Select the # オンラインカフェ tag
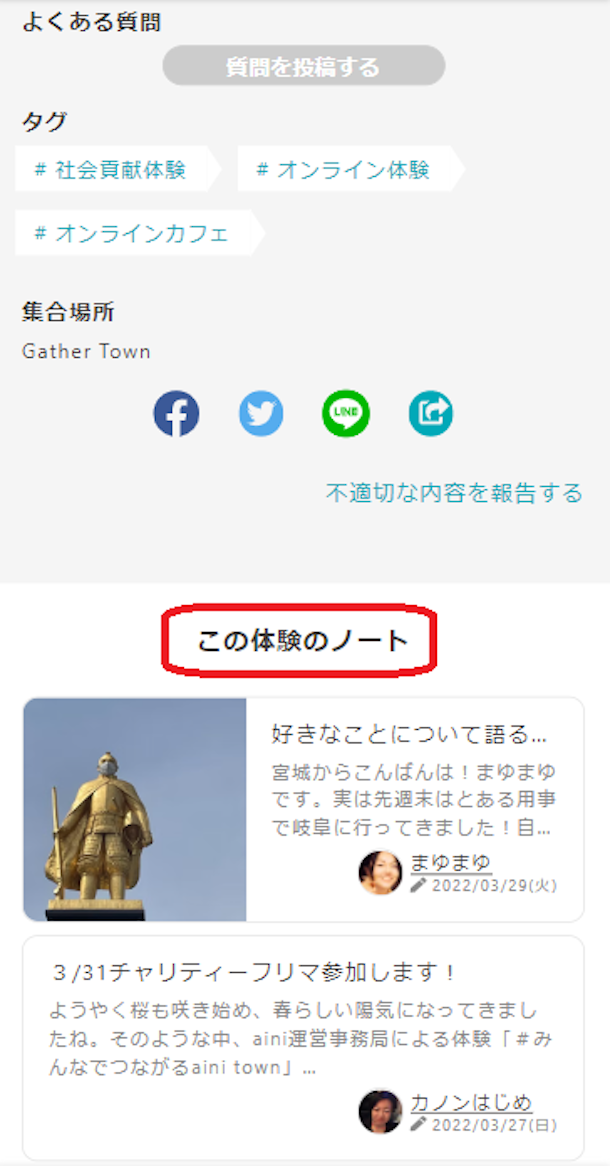Viewport: 610px width, 1166px height. point(140,233)
